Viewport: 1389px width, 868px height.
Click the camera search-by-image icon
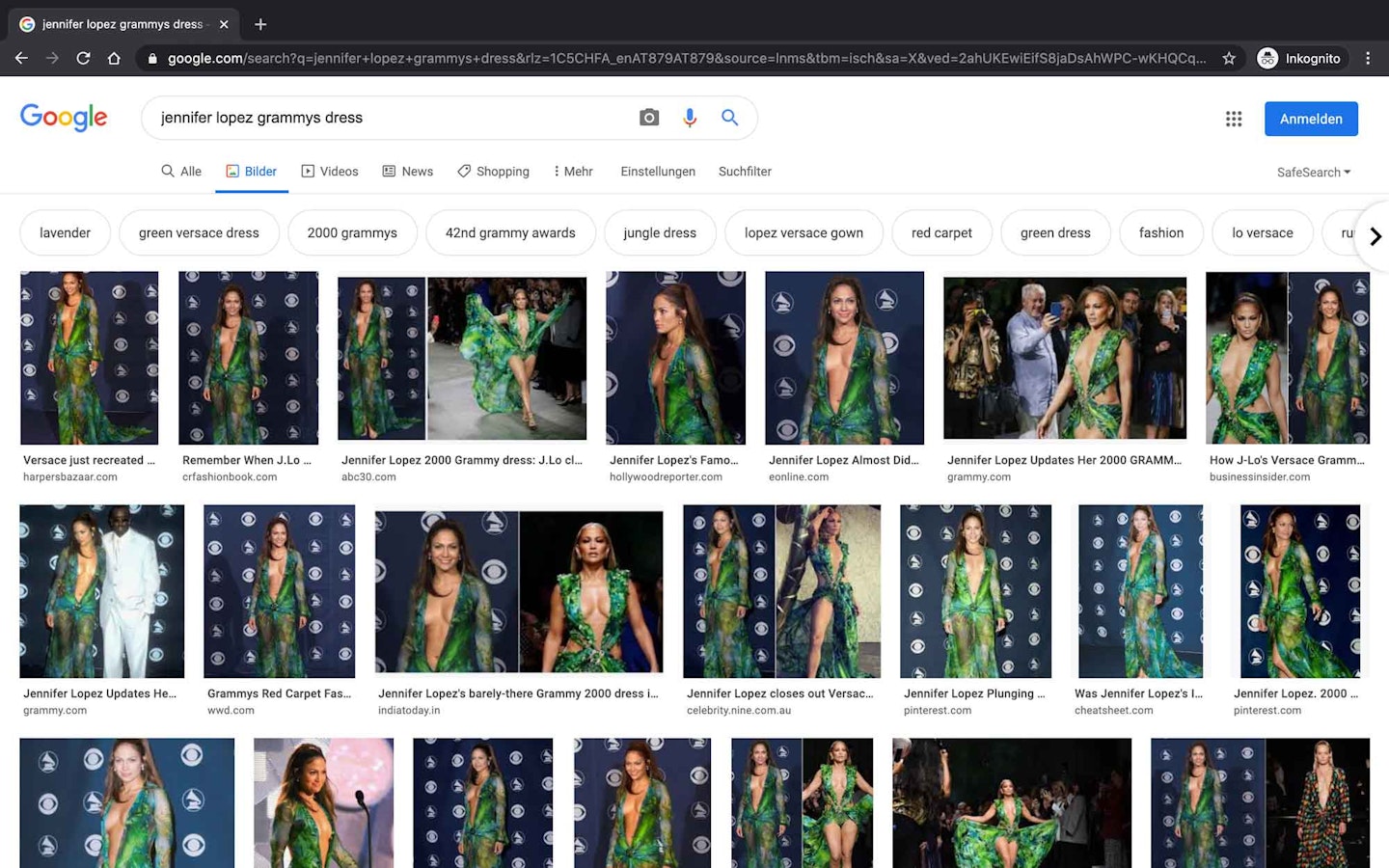pyautogui.click(x=649, y=118)
